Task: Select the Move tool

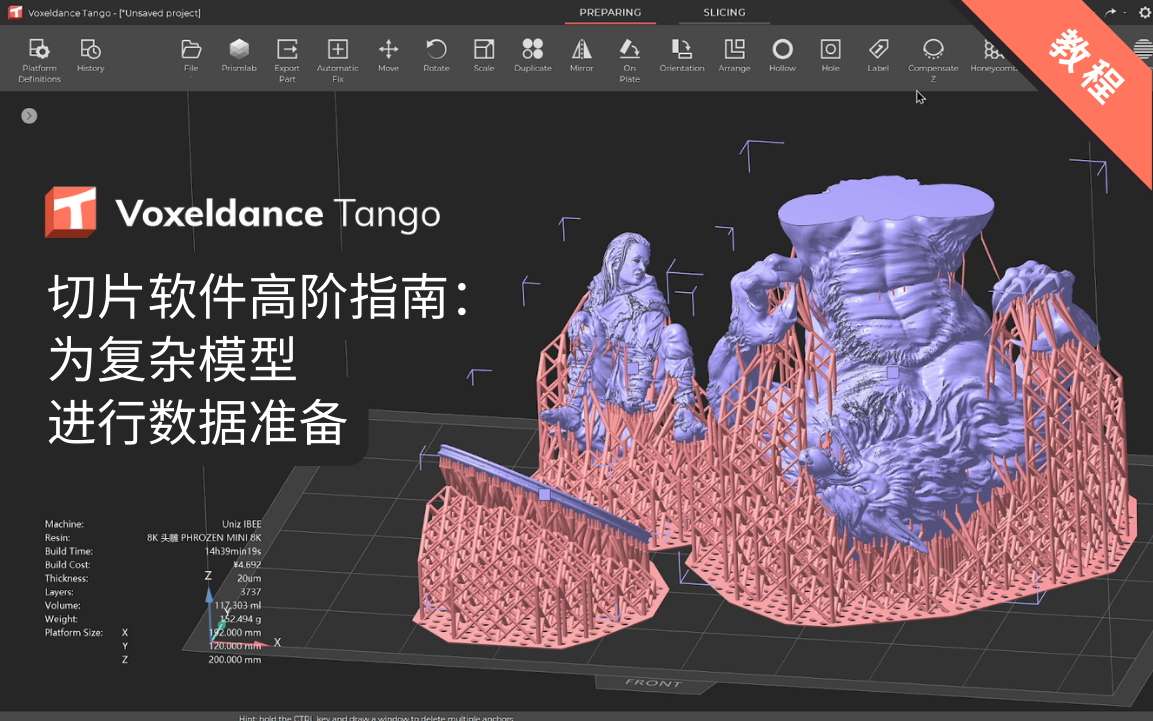Action: (x=388, y=56)
